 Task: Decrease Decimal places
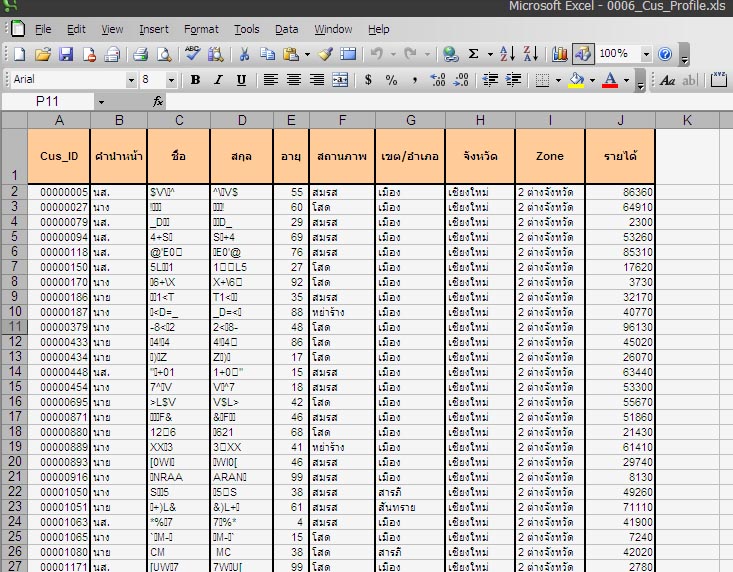(x=461, y=80)
